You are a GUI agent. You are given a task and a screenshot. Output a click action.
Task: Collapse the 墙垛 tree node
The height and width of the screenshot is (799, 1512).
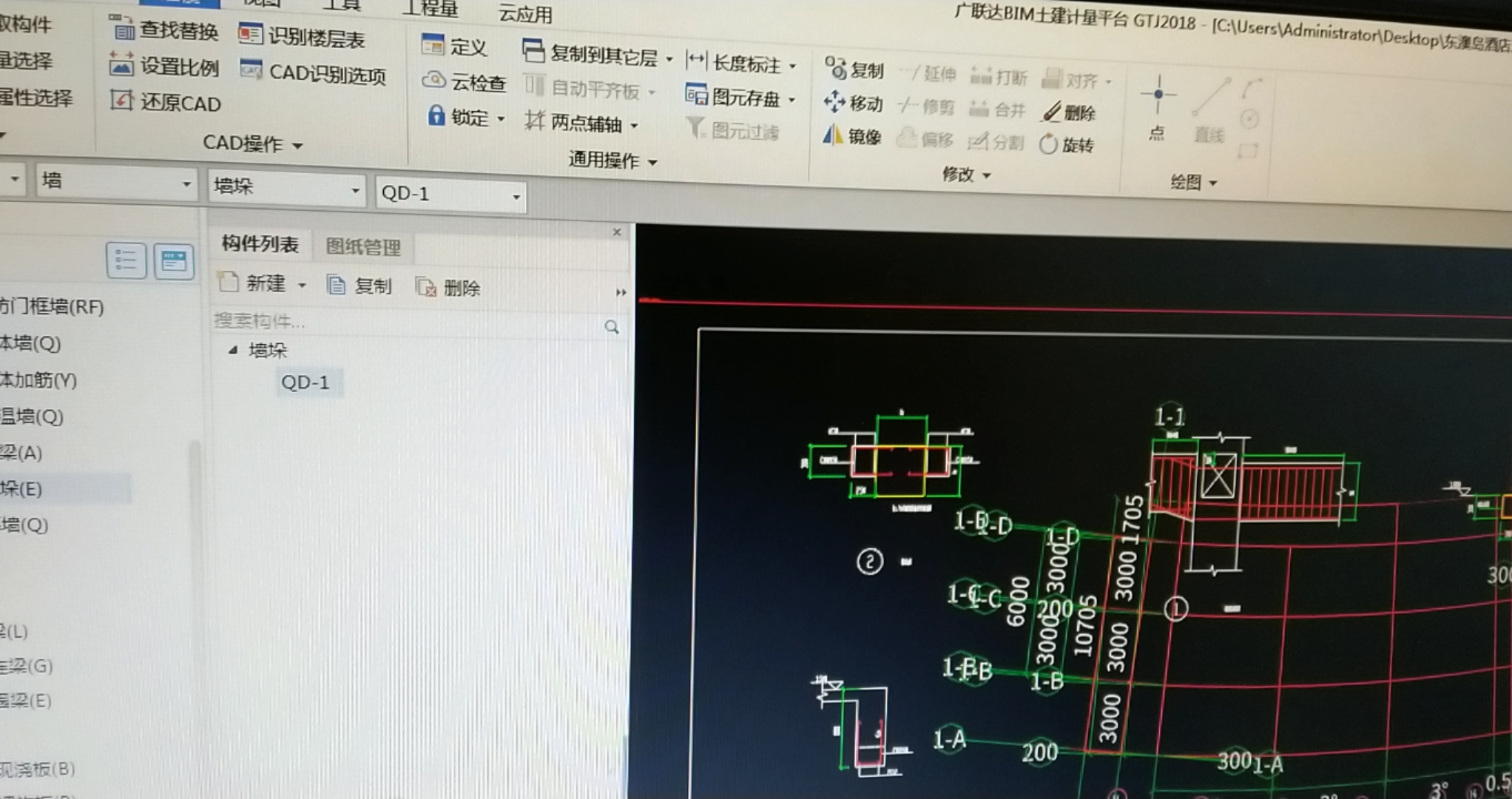232,349
